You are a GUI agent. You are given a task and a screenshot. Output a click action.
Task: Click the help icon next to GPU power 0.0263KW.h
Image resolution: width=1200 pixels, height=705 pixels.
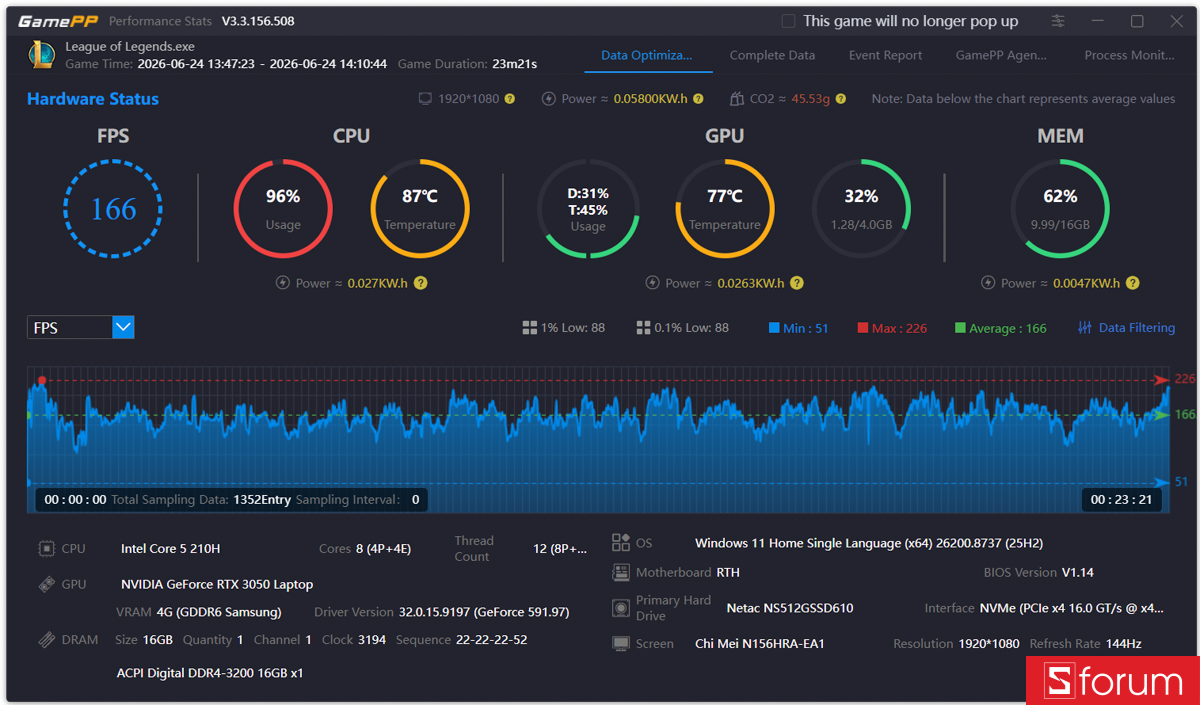click(797, 283)
